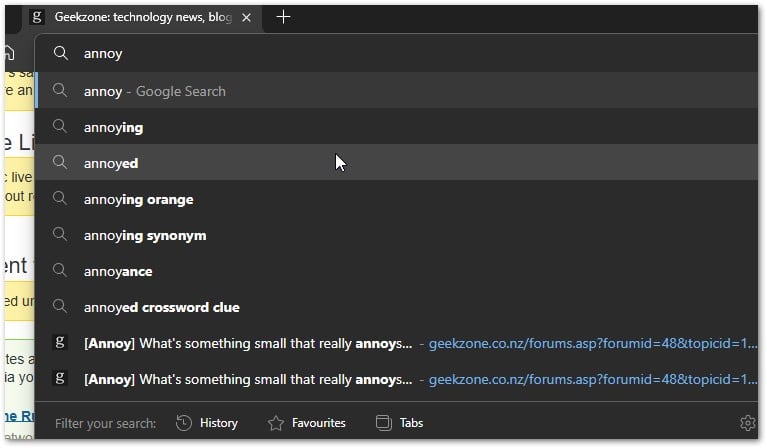767x448 pixels.
Task: Open address bar settings gear
Action: [747, 423]
